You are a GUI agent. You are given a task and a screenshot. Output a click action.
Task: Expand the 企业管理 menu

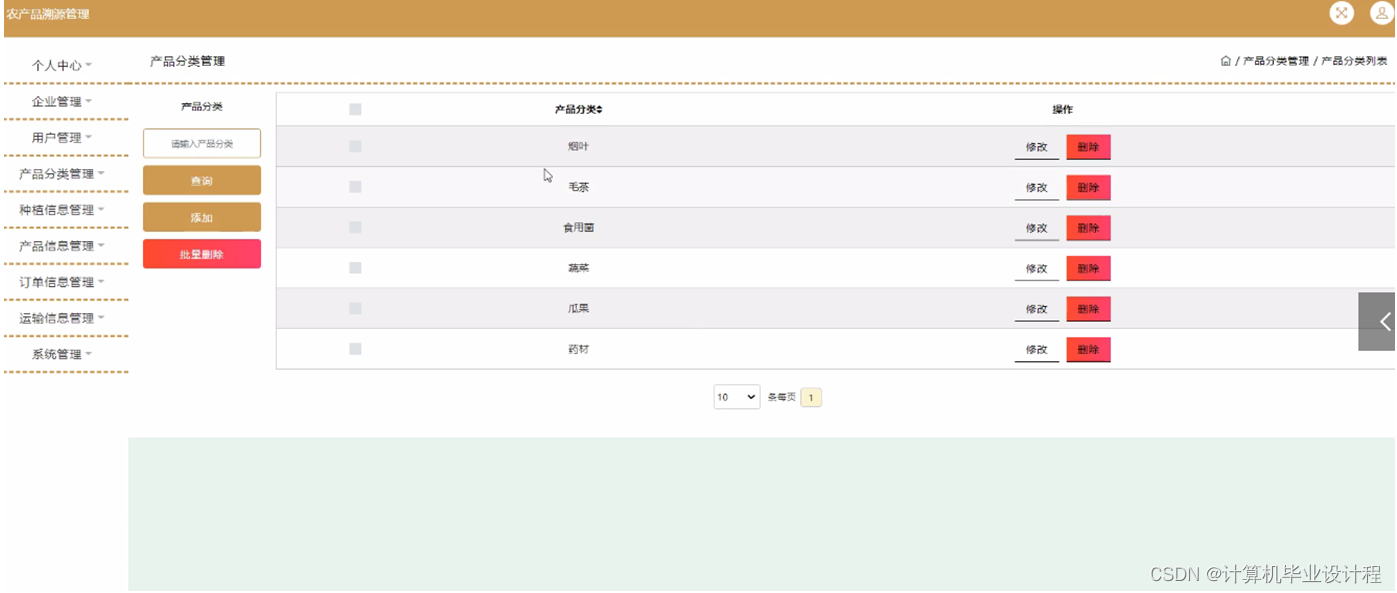pos(62,101)
